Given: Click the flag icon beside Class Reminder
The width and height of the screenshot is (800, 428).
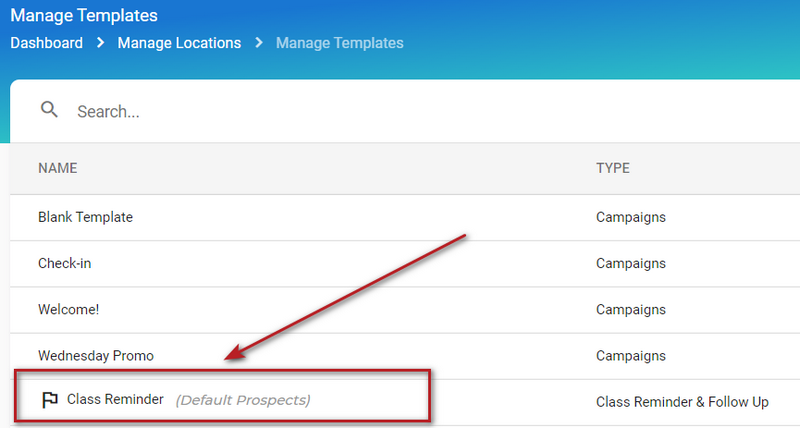Looking at the screenshot, I should pyautogui.click(x=49, y=400).
